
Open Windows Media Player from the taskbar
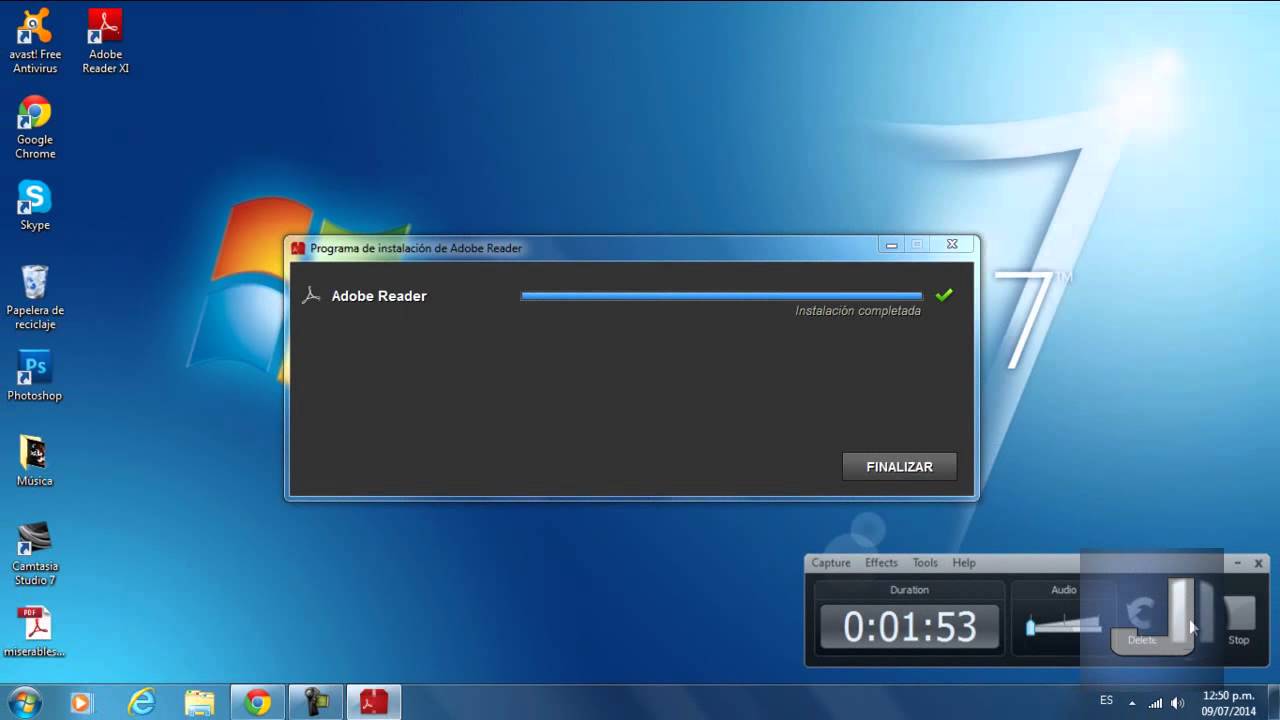81,703
